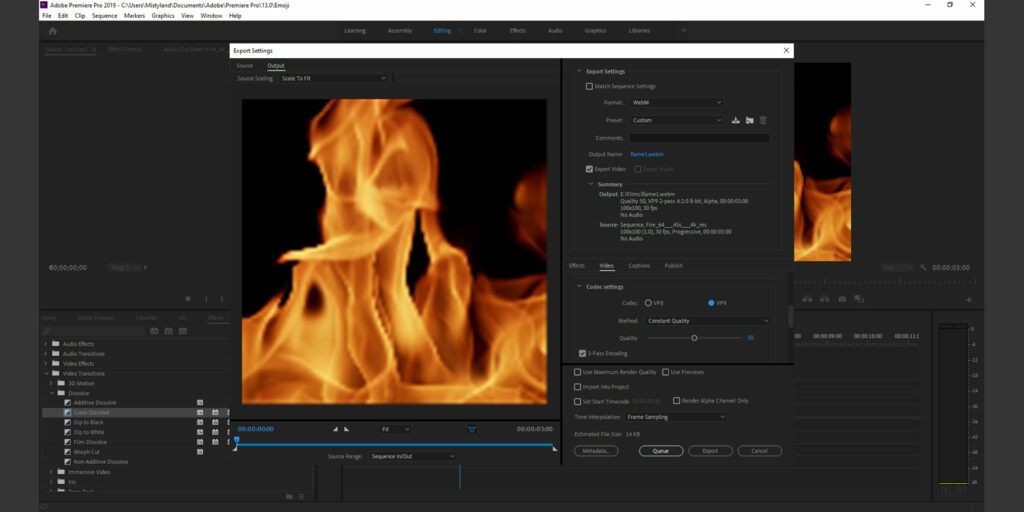The height and width of the screenshot is (512, 1024).
Task: Open the Markers menu
Action: (135, 16)
